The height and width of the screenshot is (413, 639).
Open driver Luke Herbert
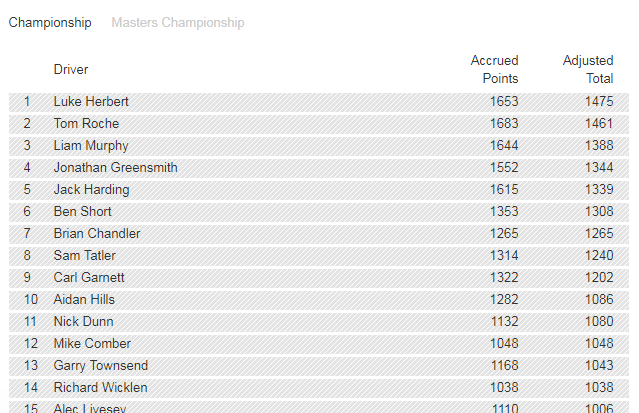pos(91,102)
